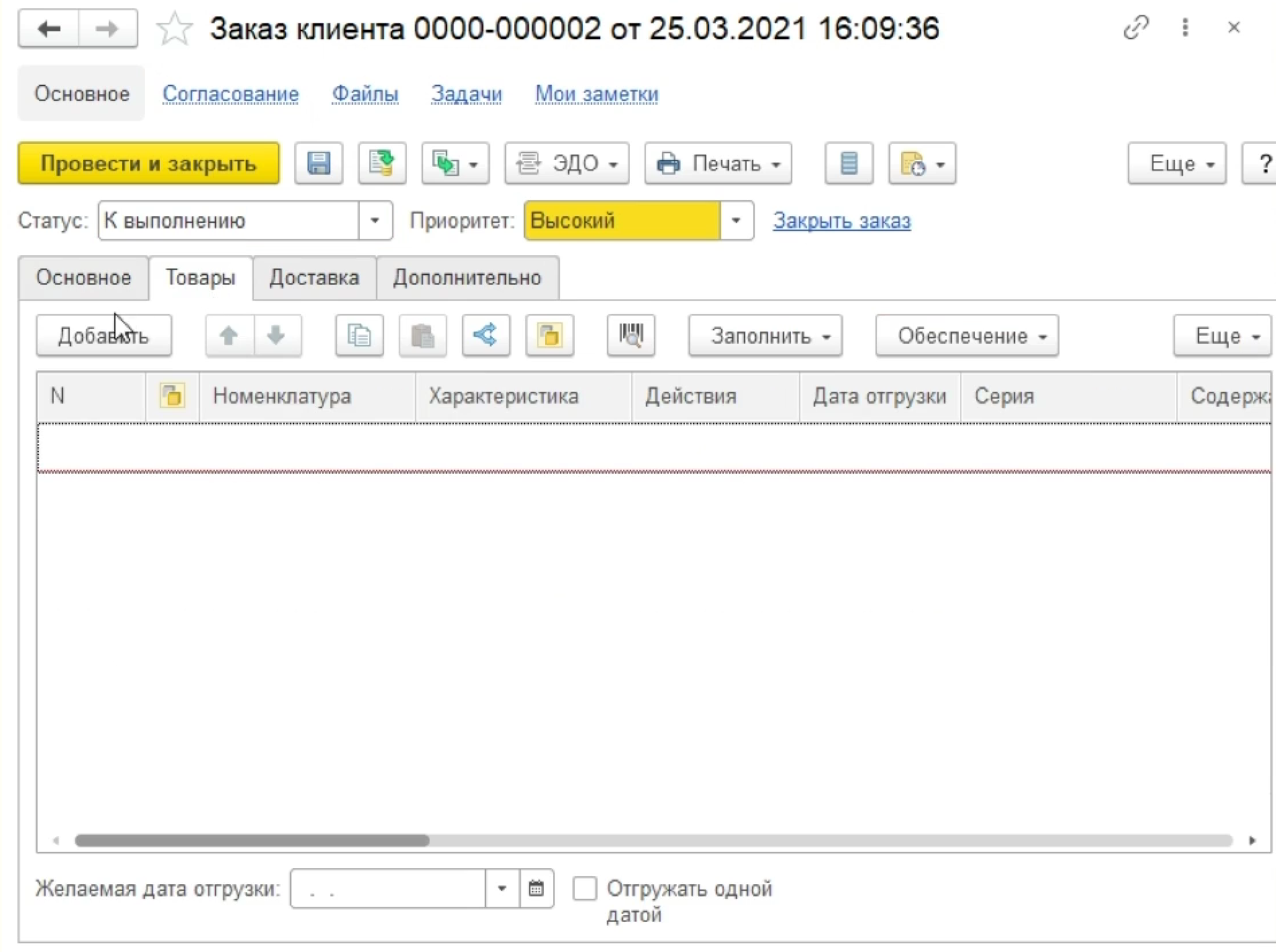1276x952 pixels.
Task: Paste rows from the clipboard icon
Action: tap(423, 335)
